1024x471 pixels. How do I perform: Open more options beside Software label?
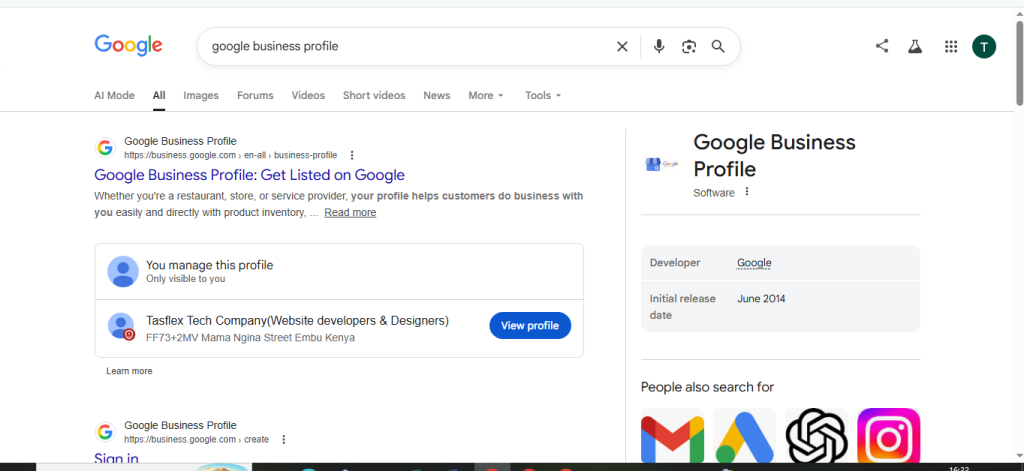click(x=747, y=192)
